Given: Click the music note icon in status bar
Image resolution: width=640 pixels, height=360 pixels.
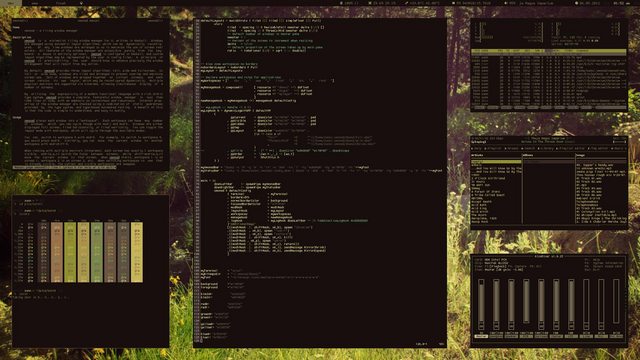Looking at the screenshot, I should tap(506, 3).
